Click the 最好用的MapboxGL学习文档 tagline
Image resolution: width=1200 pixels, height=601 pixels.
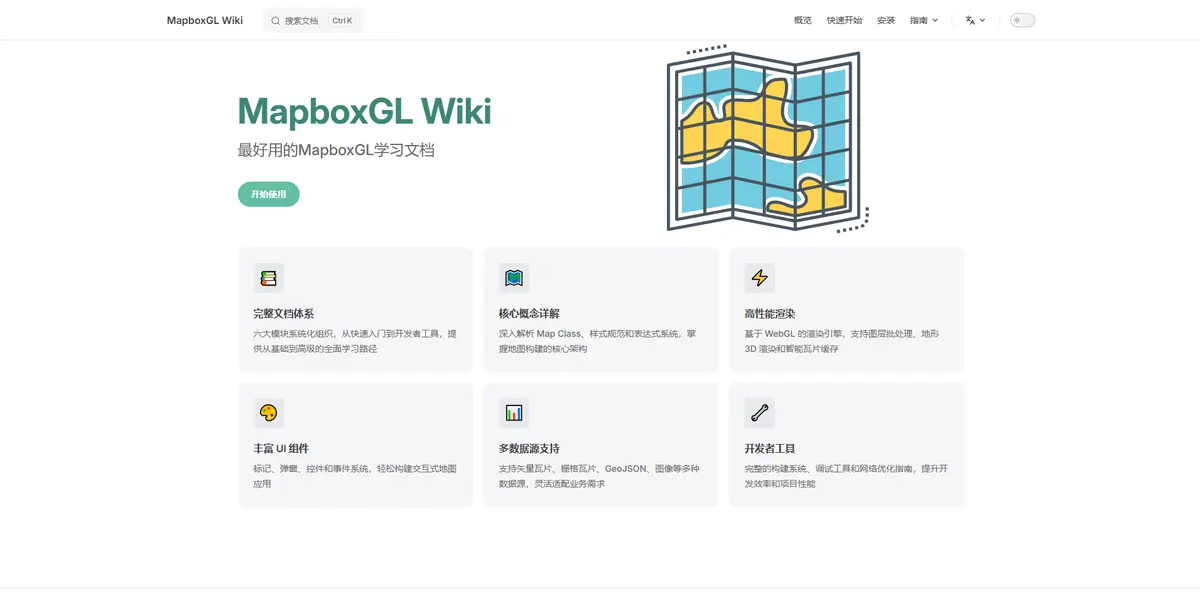pos(336,150)
